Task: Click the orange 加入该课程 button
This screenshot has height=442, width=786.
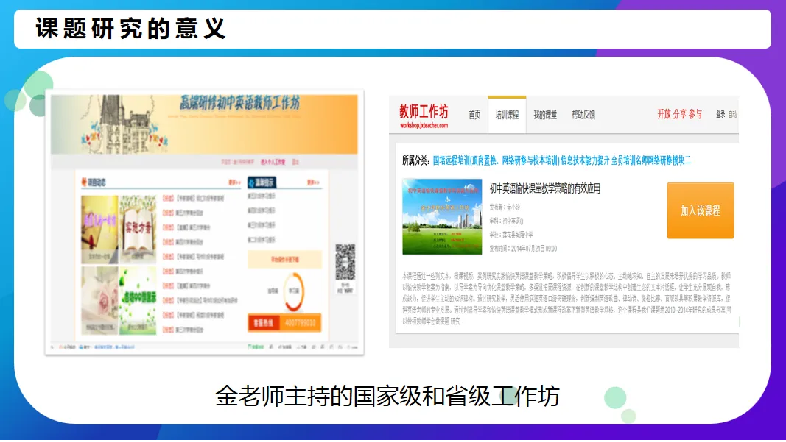Action: (700, 210)
